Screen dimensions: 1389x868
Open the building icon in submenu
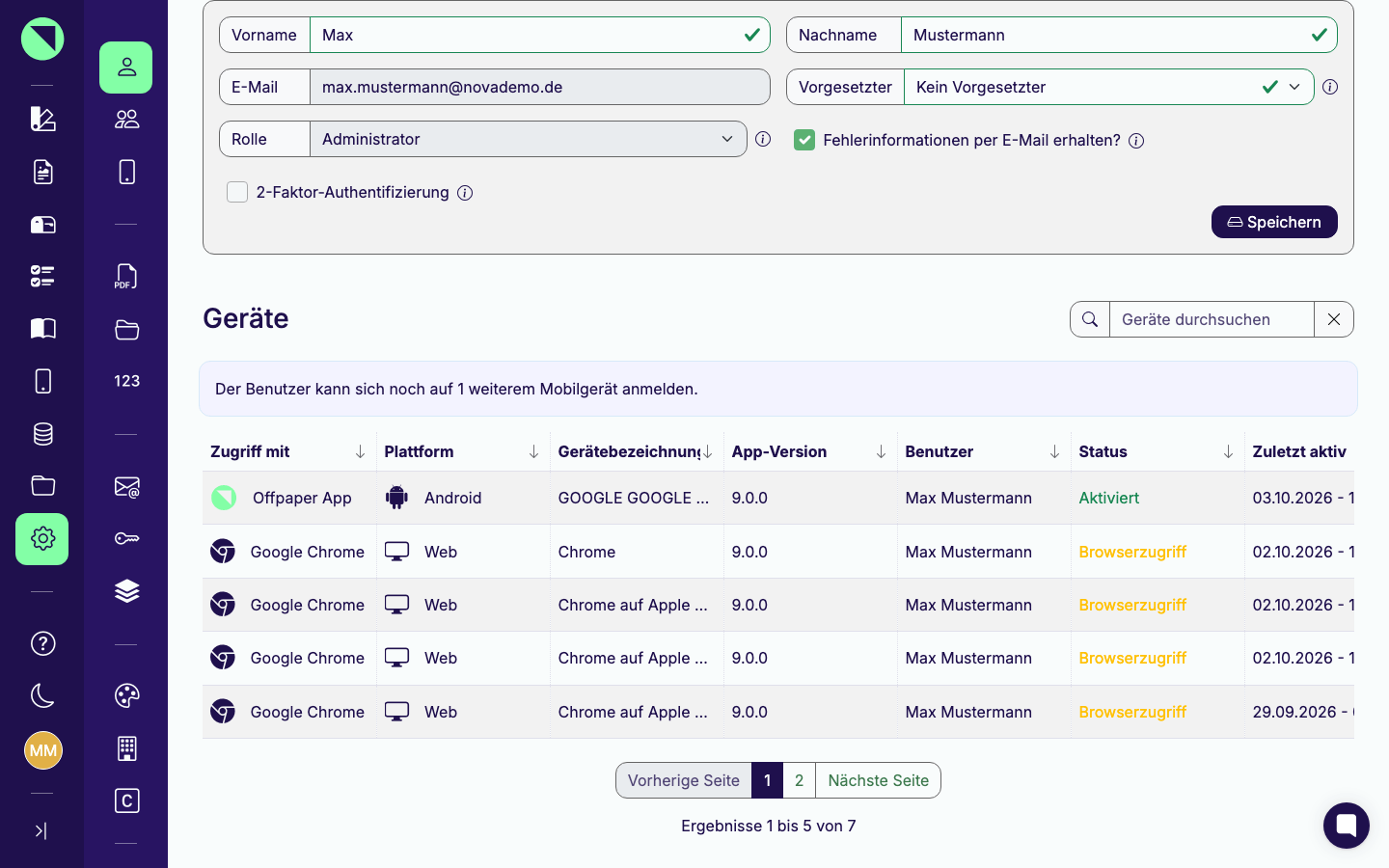[x=126, y=748]
